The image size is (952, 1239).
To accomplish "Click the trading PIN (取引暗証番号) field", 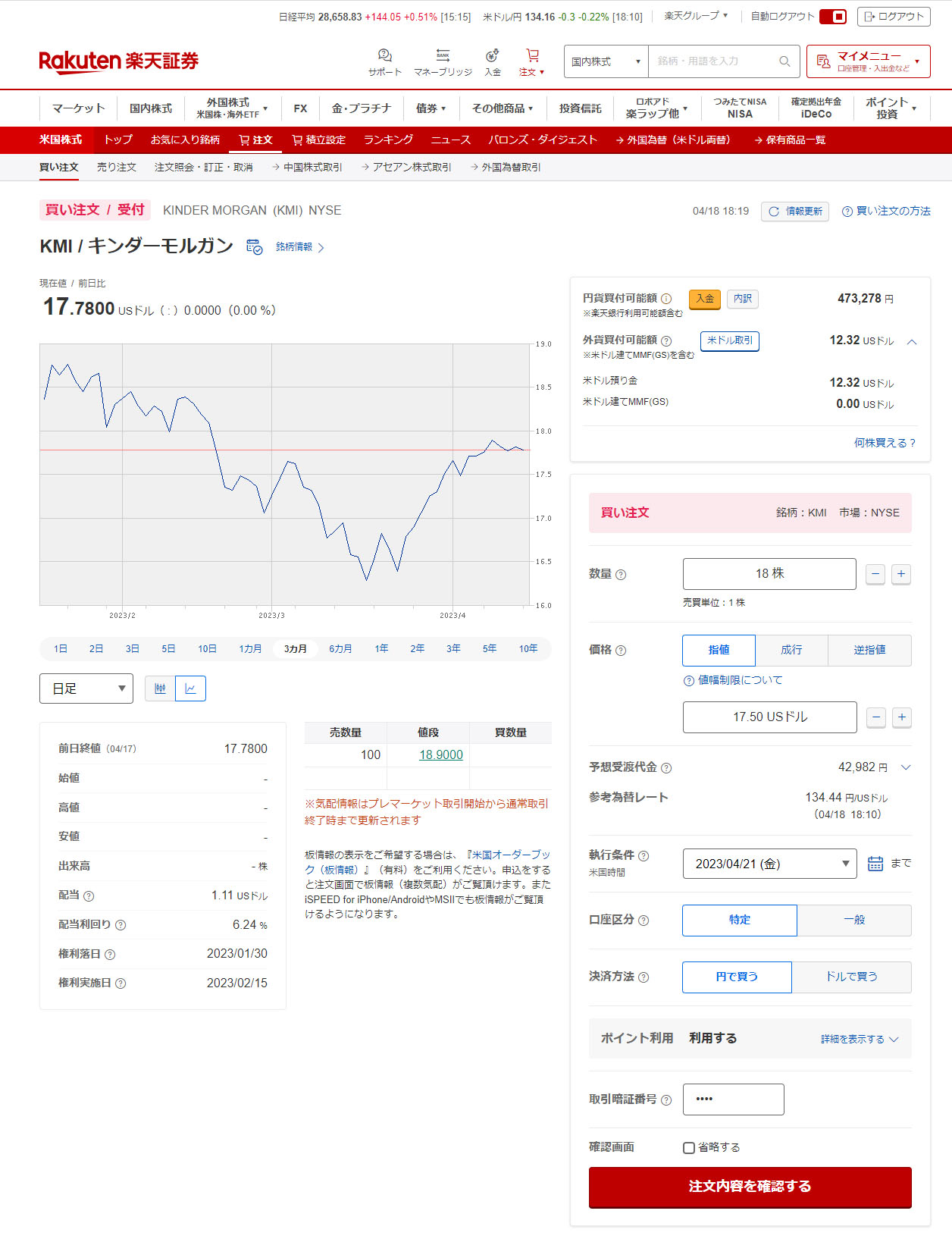I will click(733, 1099).
